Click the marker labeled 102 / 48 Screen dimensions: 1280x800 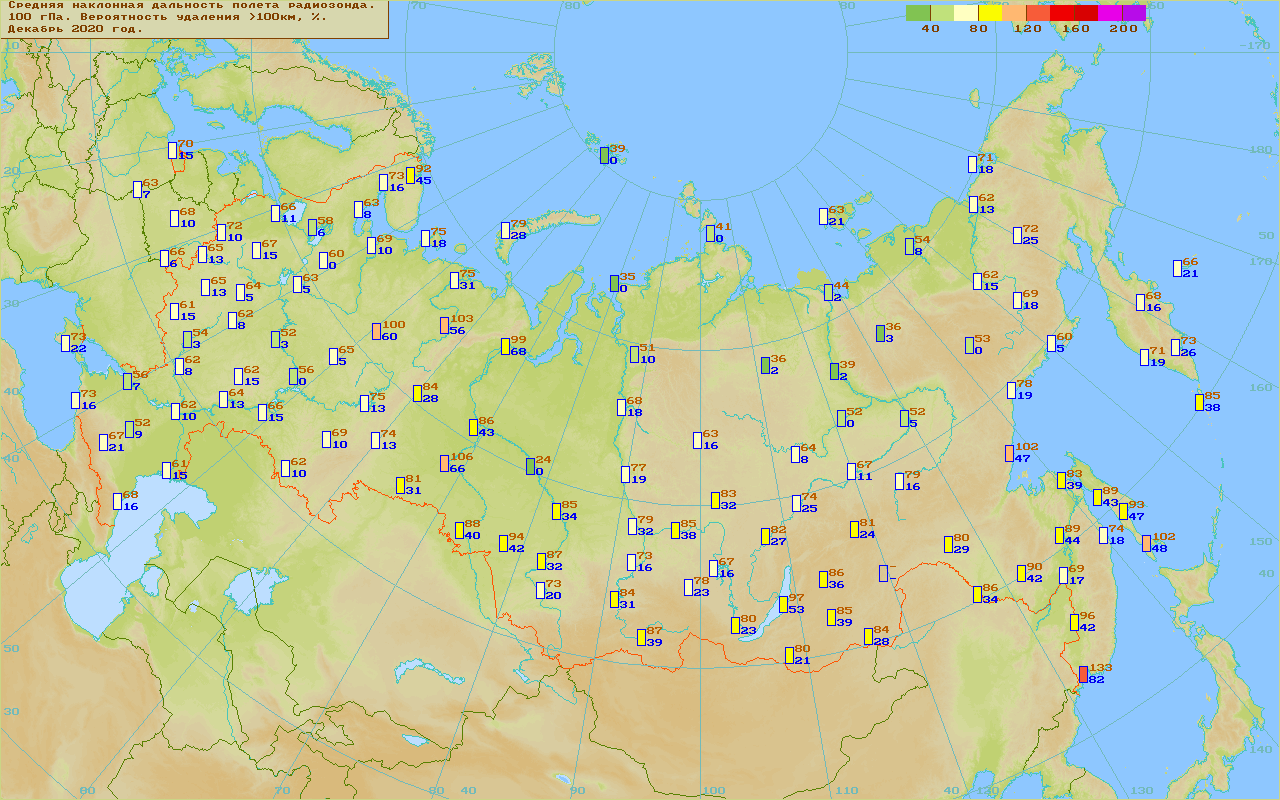point(1147,543)
